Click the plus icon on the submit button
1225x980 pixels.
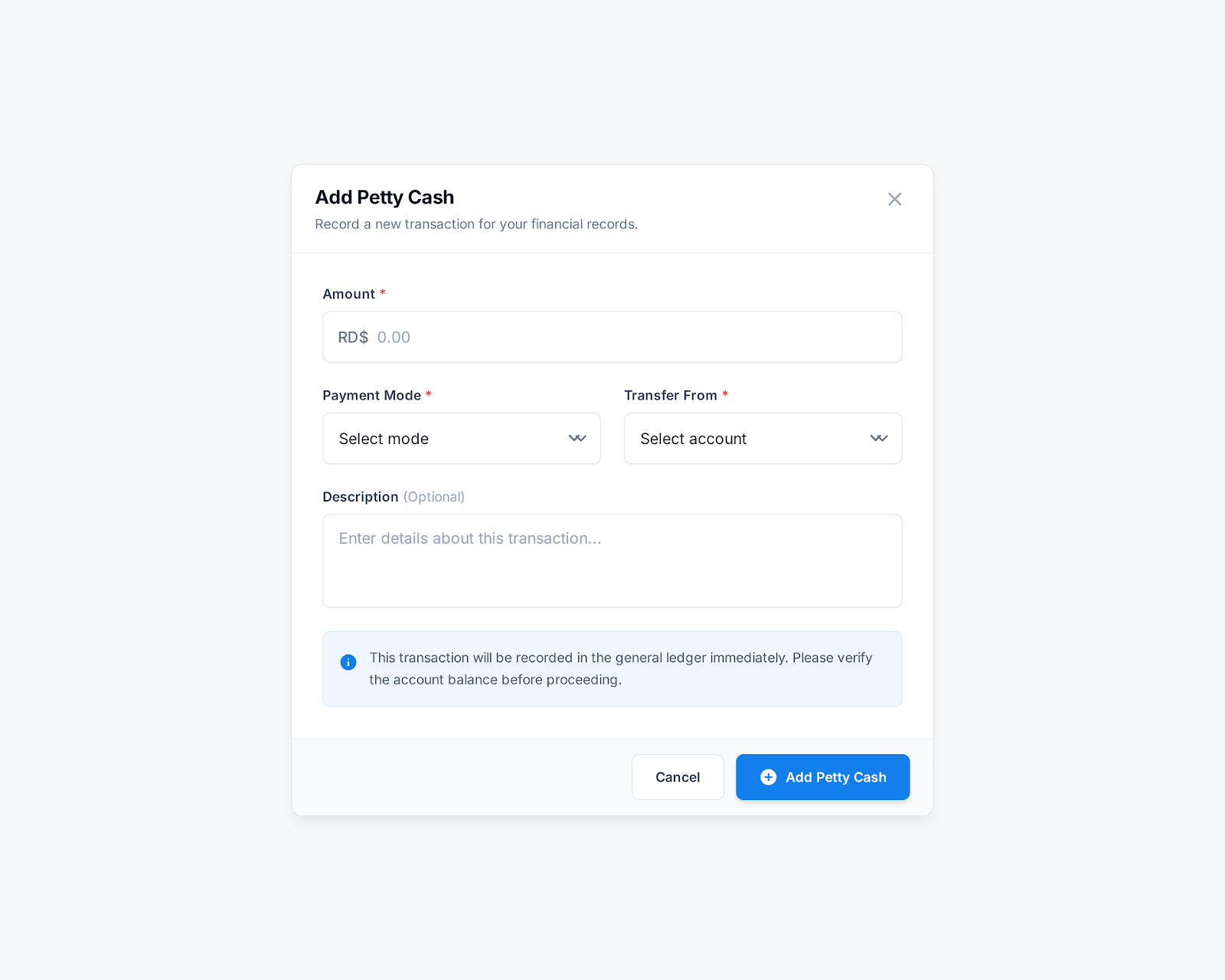(768, 777)
